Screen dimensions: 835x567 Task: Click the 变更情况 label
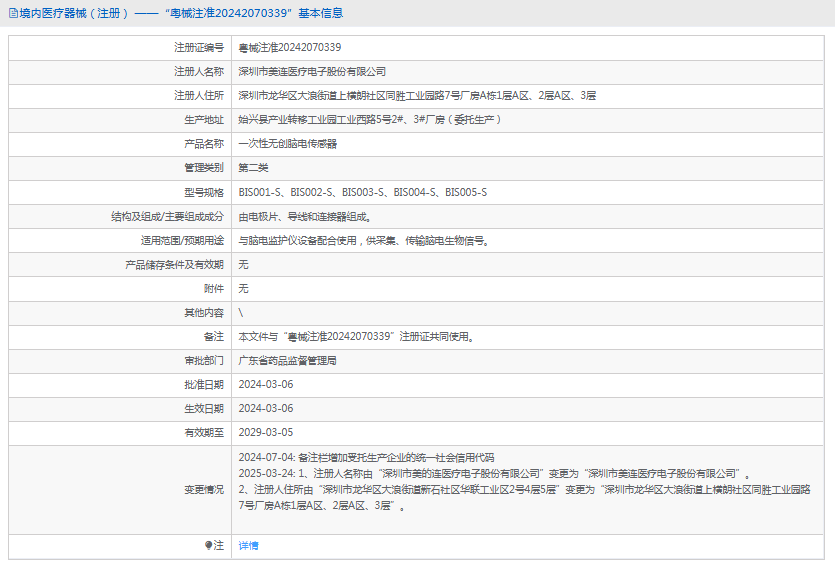coord(204,489)
